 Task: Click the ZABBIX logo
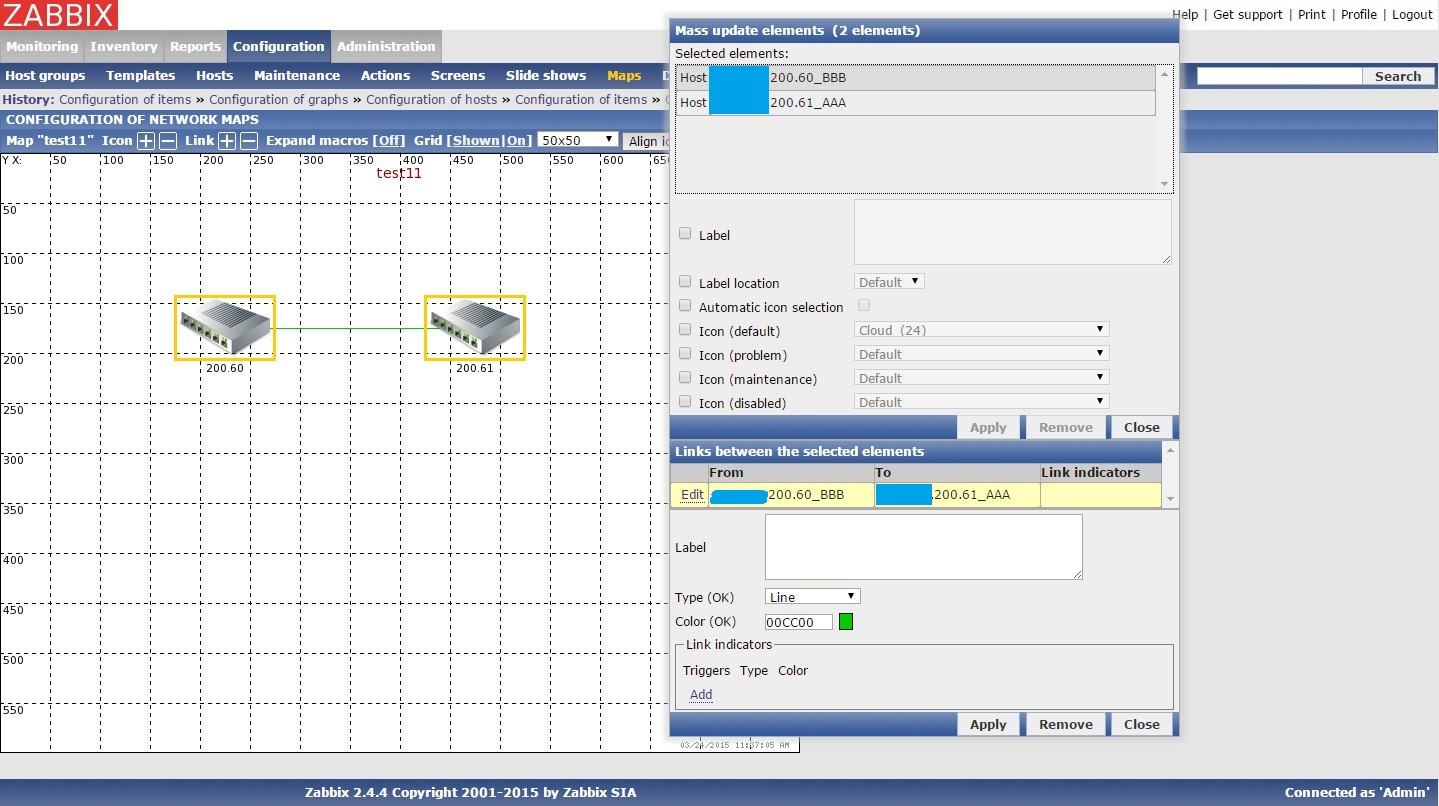(x=59, y=15)
